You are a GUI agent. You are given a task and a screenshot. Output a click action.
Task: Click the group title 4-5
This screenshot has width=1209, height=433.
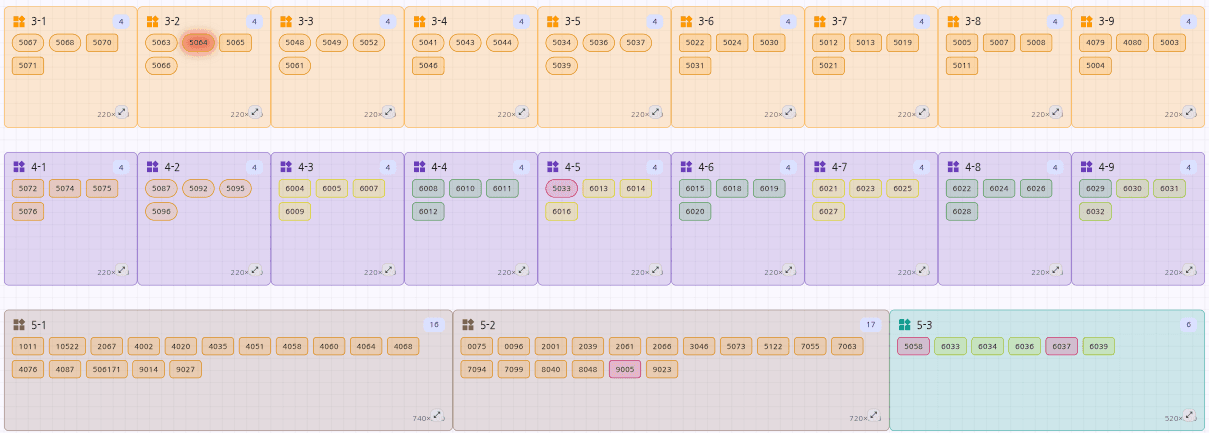pos(572,167)
